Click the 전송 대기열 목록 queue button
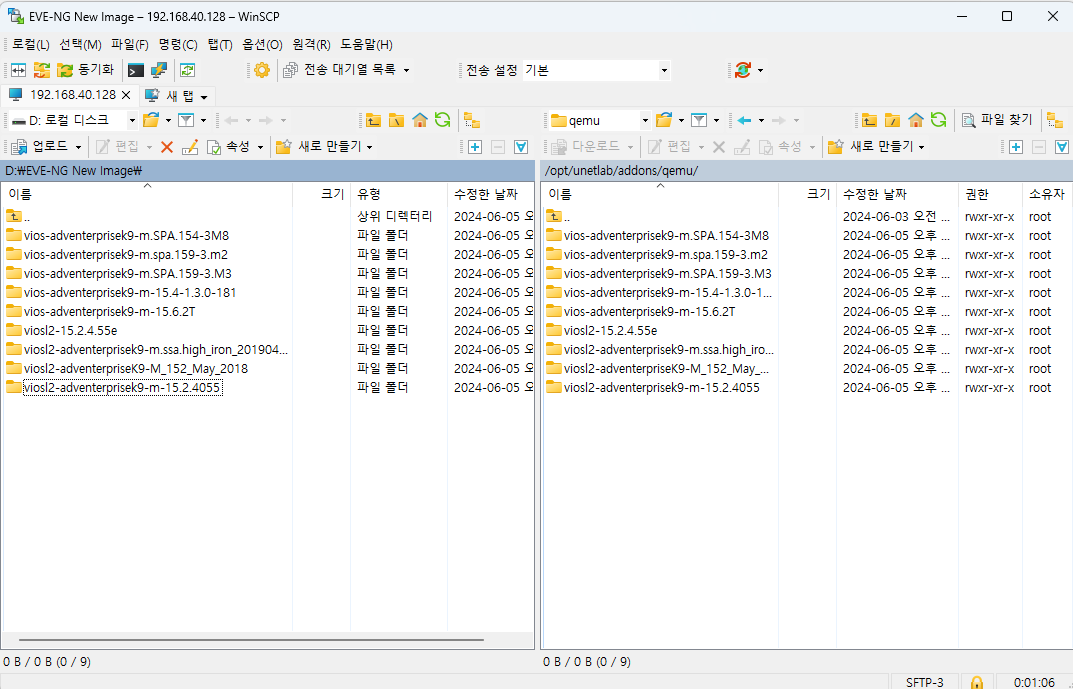Viewport: 1073px width, 689px height. pyautogui.click(x=346, y=70)
